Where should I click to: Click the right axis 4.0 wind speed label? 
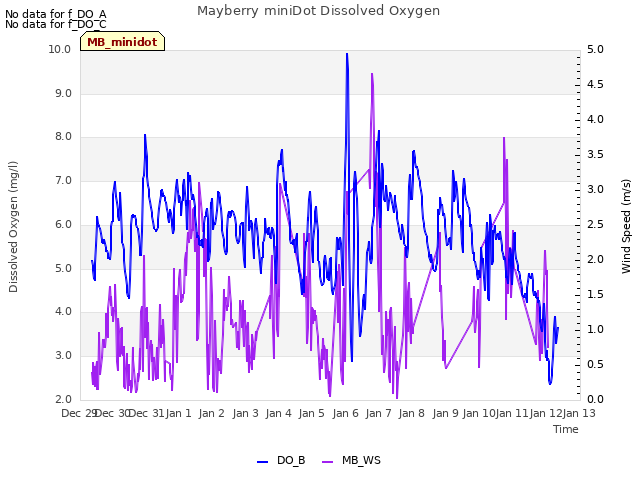tap(595, 119)
